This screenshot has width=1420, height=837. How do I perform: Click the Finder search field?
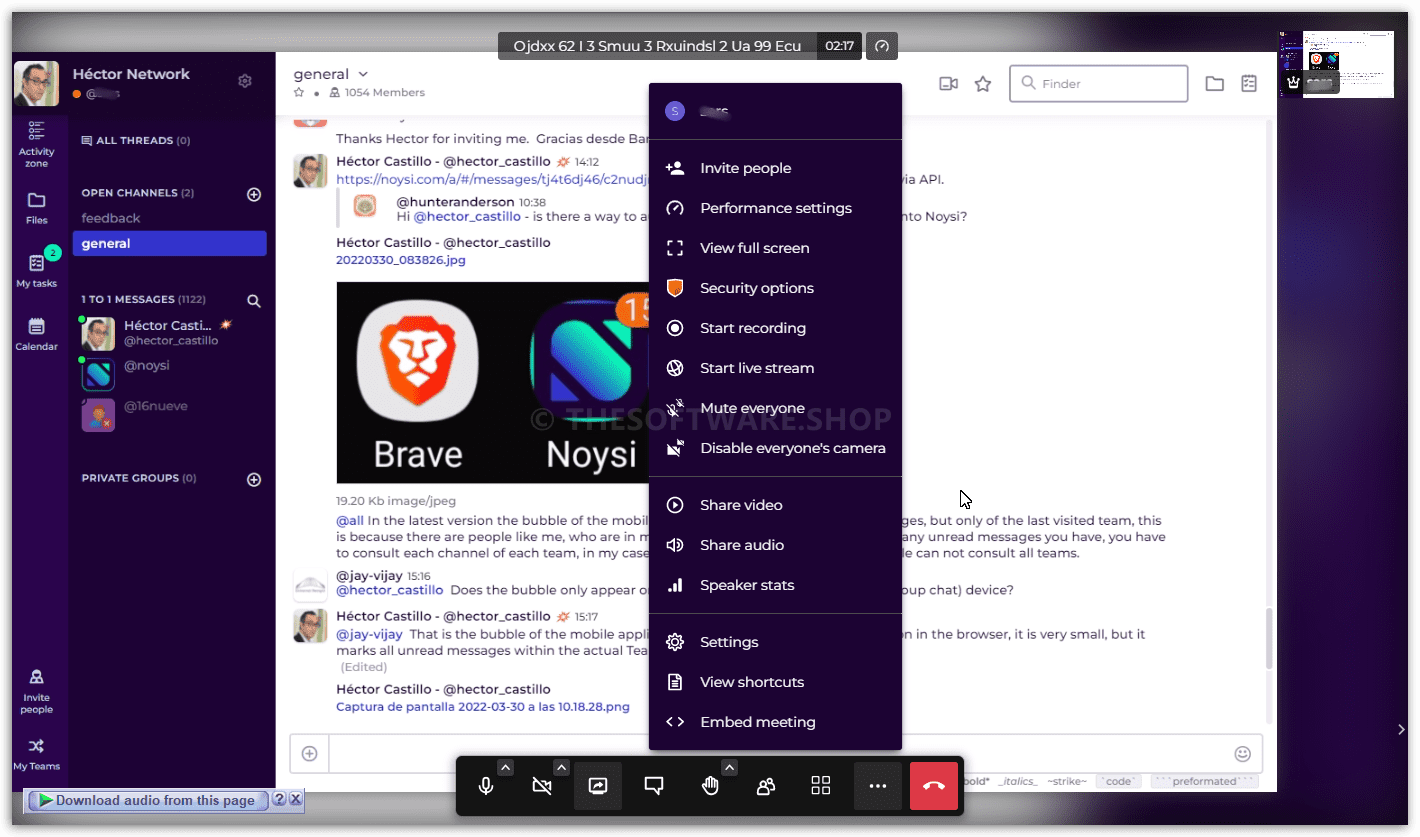click(x=1099, y=84)
